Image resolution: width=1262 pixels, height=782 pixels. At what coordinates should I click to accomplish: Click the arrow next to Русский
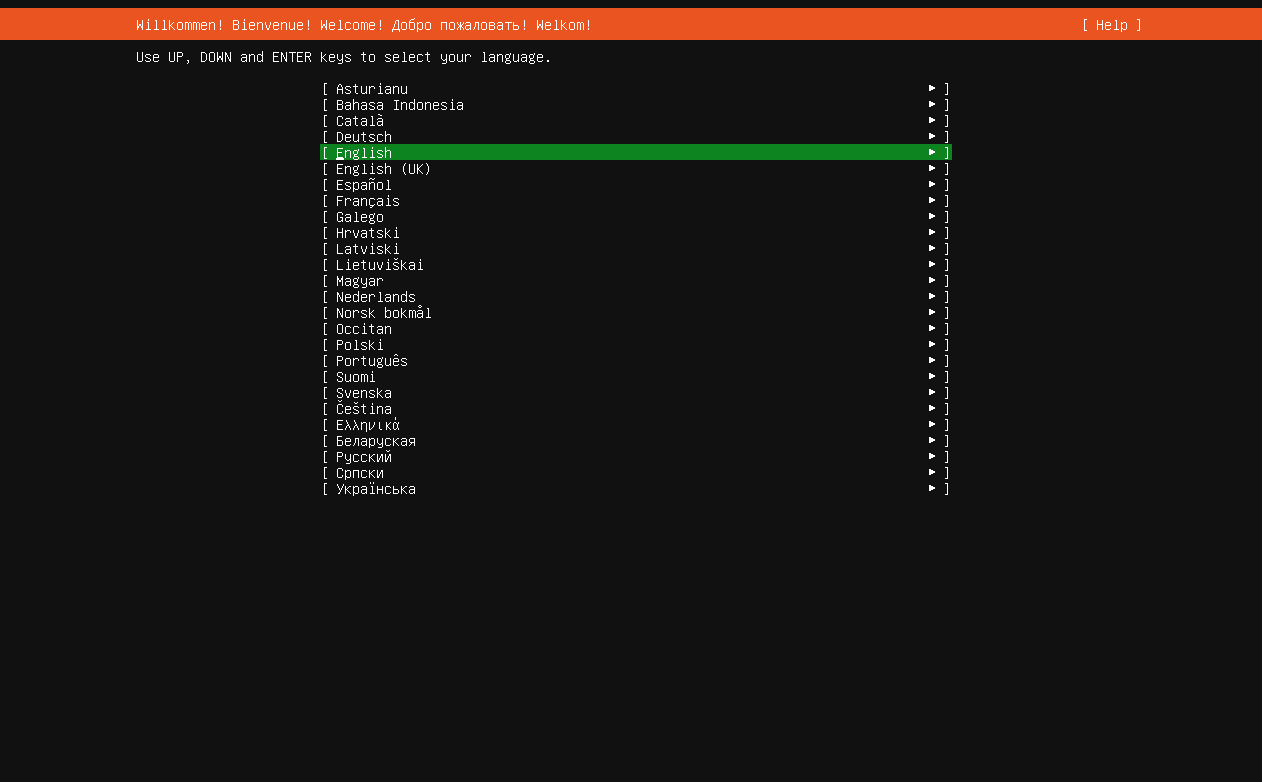pos(932,456)
